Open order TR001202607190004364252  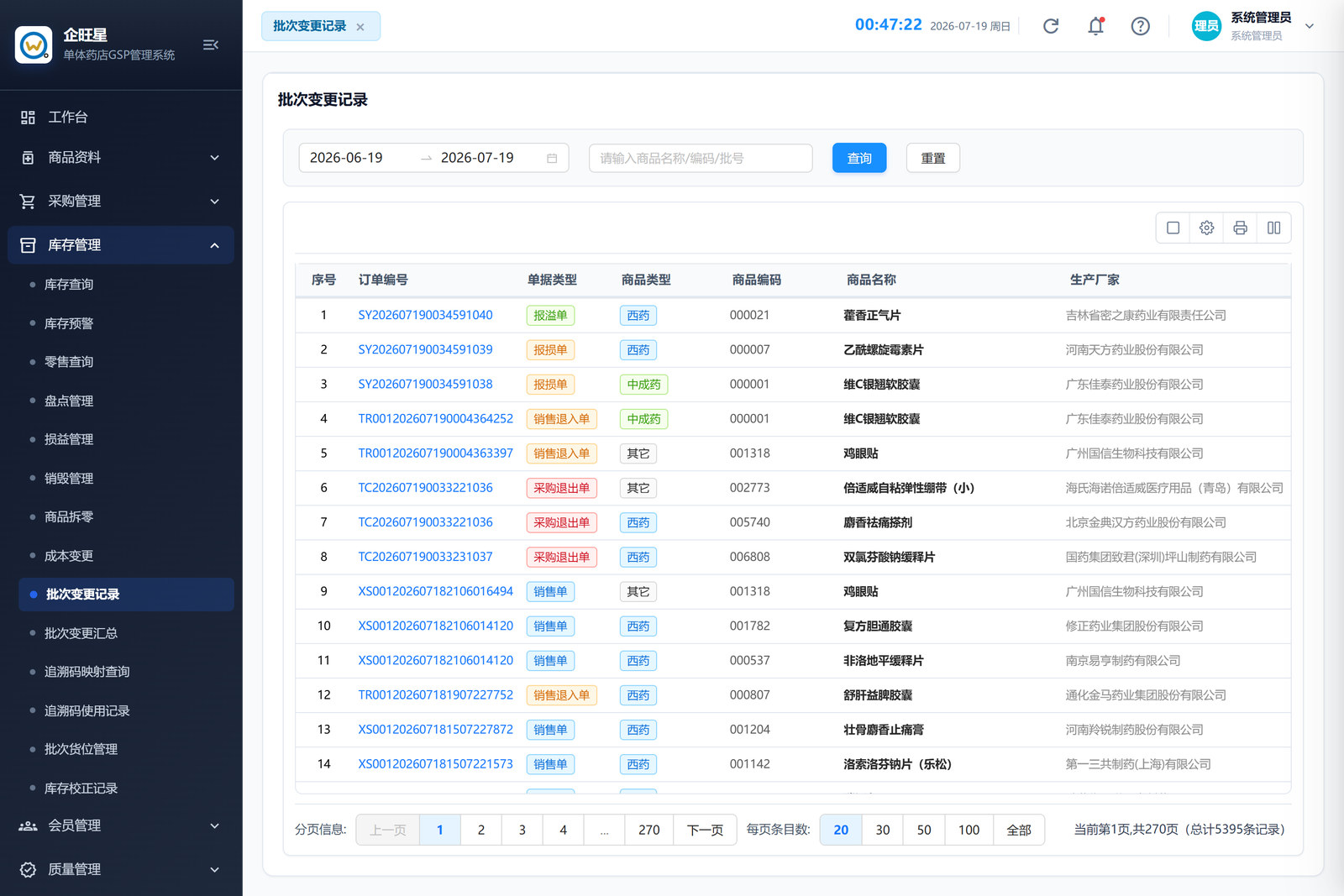436,418
